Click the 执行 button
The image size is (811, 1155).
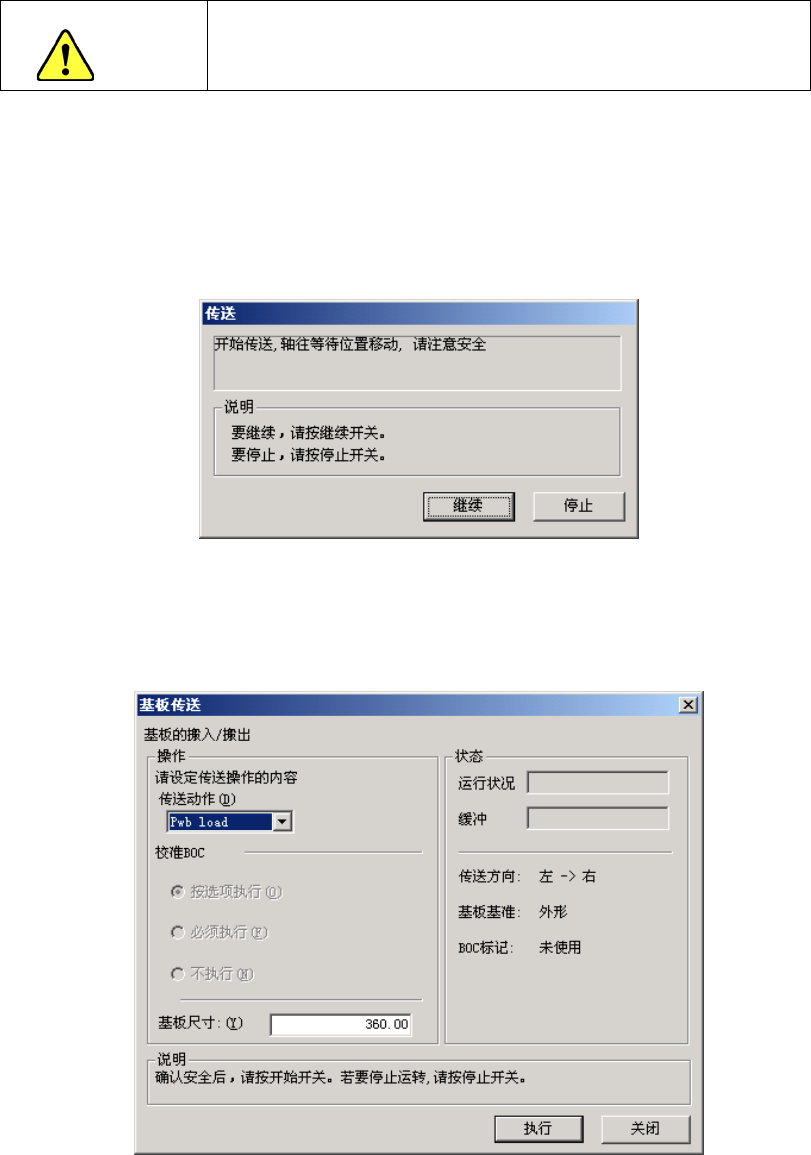point(538,1128)
